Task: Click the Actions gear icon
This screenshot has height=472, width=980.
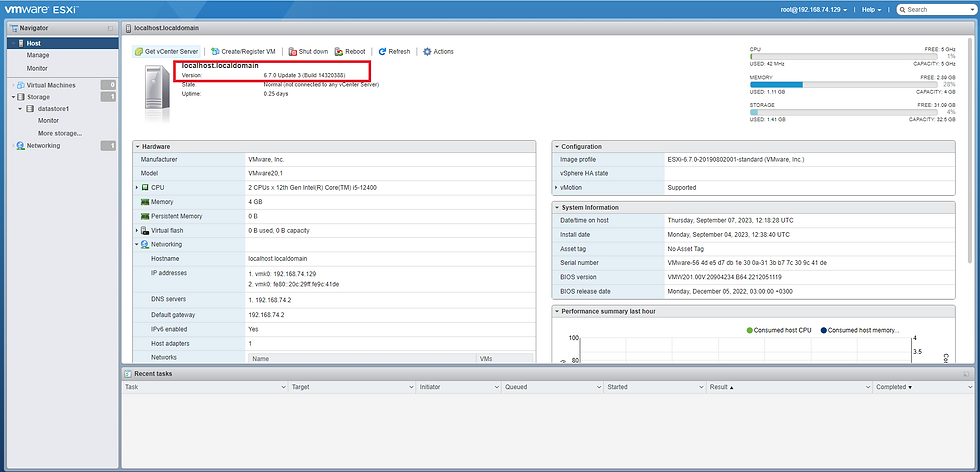Action: click(428, 52)
